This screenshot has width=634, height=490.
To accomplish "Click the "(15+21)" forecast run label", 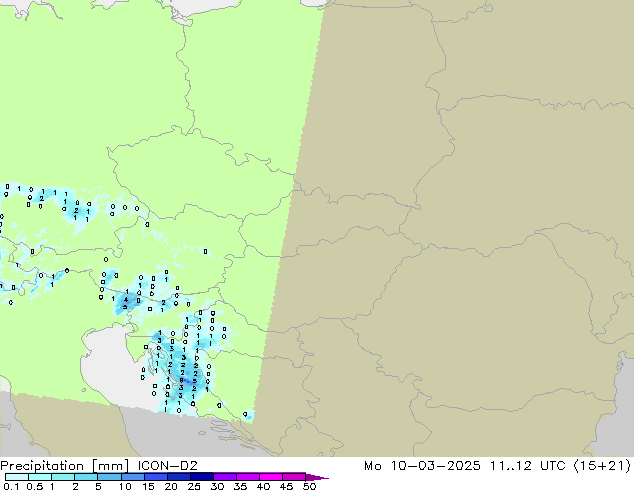I will point(602,466).
